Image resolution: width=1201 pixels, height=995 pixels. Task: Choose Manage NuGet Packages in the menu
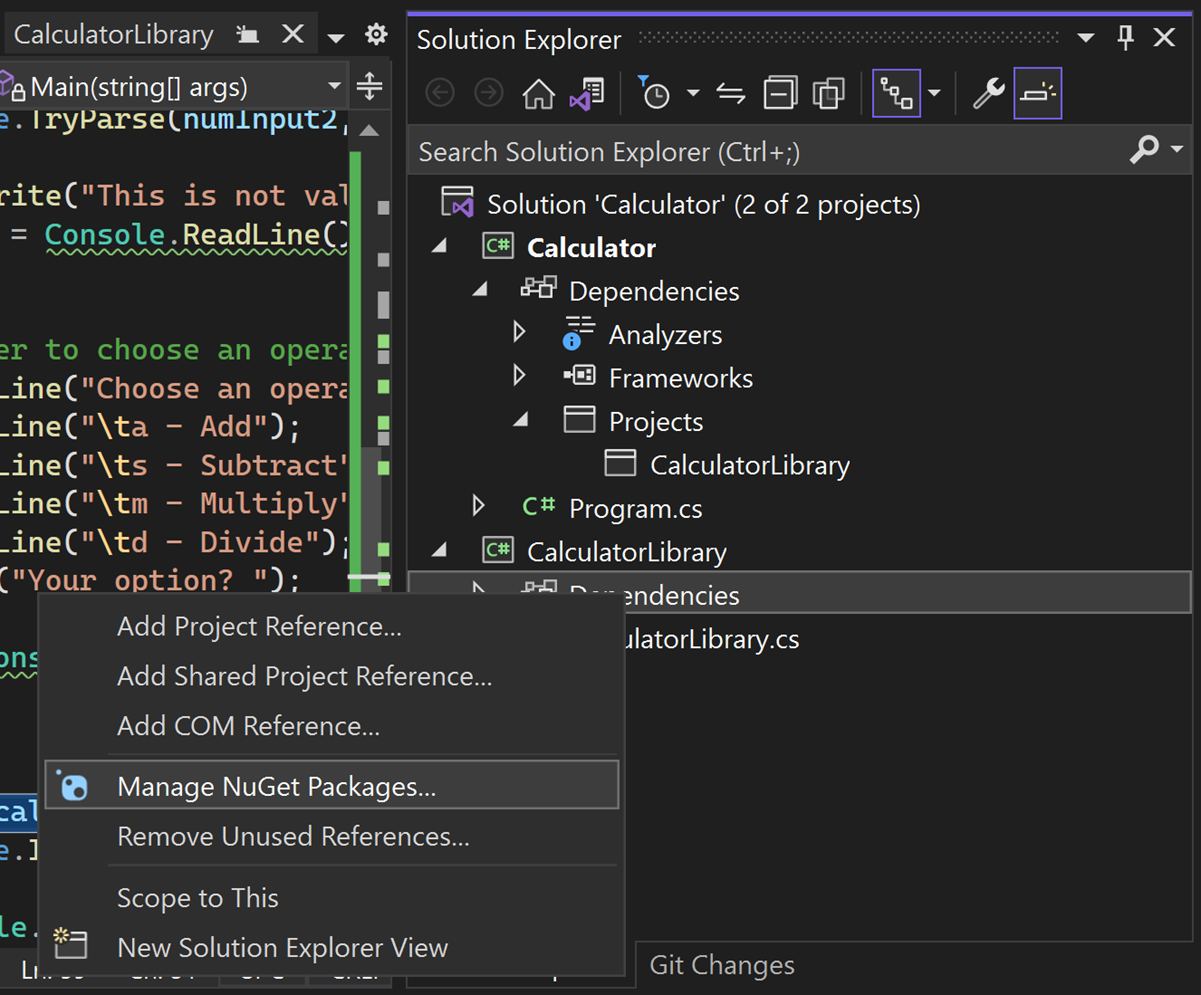pos(276,786)
